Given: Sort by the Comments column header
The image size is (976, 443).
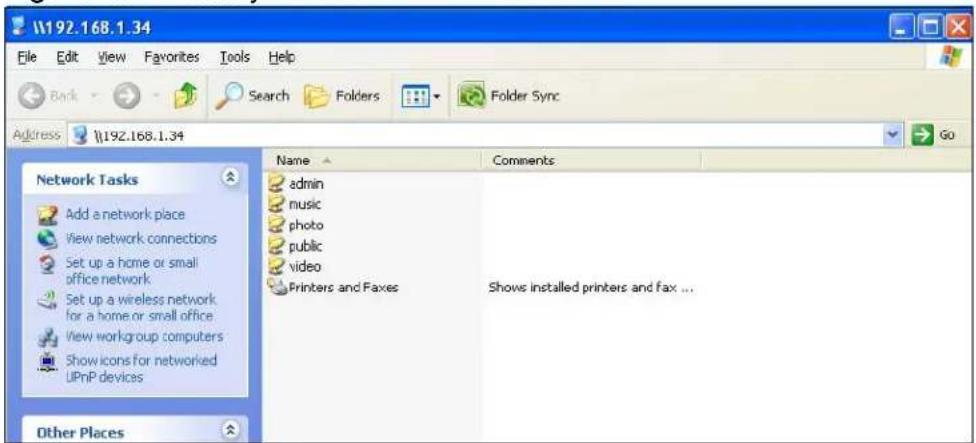Looking at the screenshot, I should tap(592, 161).
